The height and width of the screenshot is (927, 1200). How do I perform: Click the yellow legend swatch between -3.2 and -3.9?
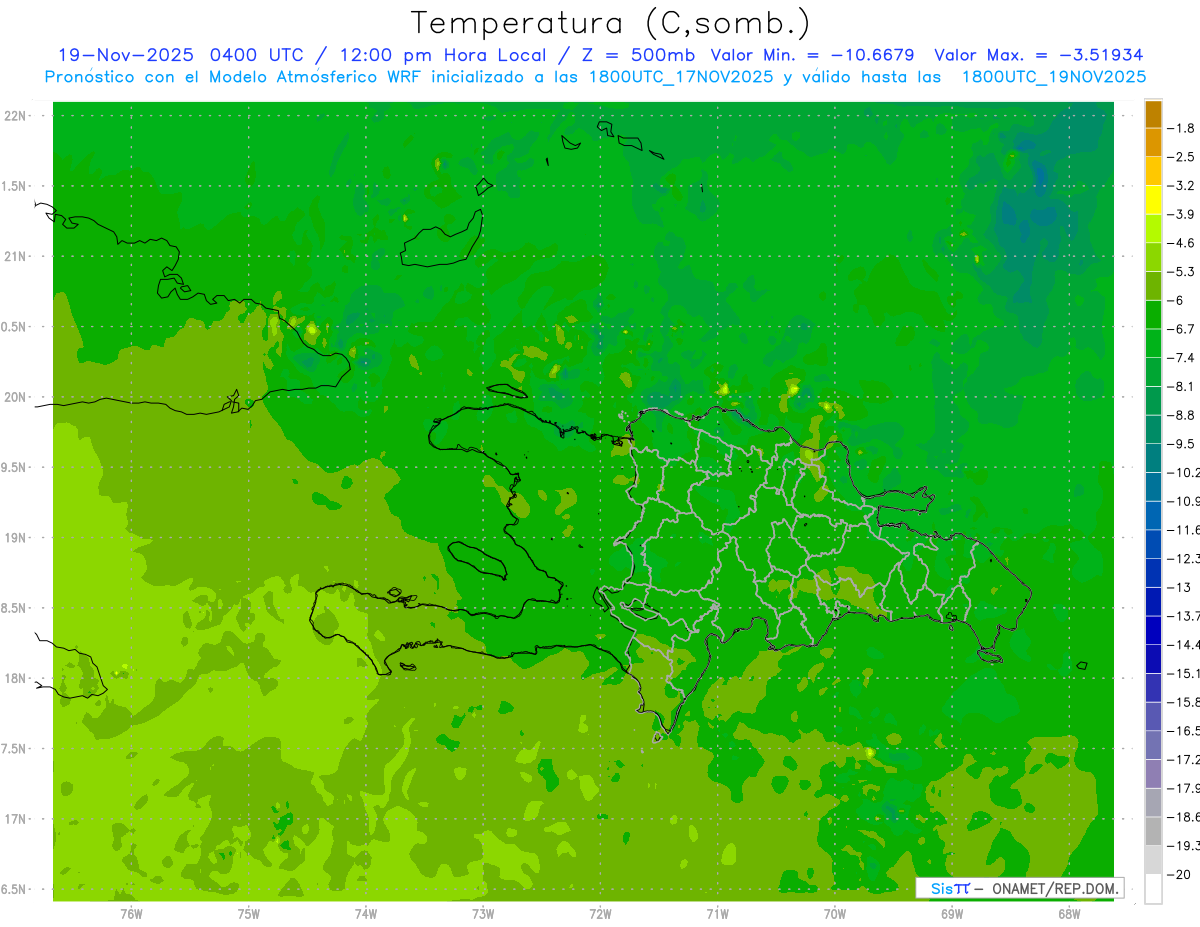(1153, 200)
